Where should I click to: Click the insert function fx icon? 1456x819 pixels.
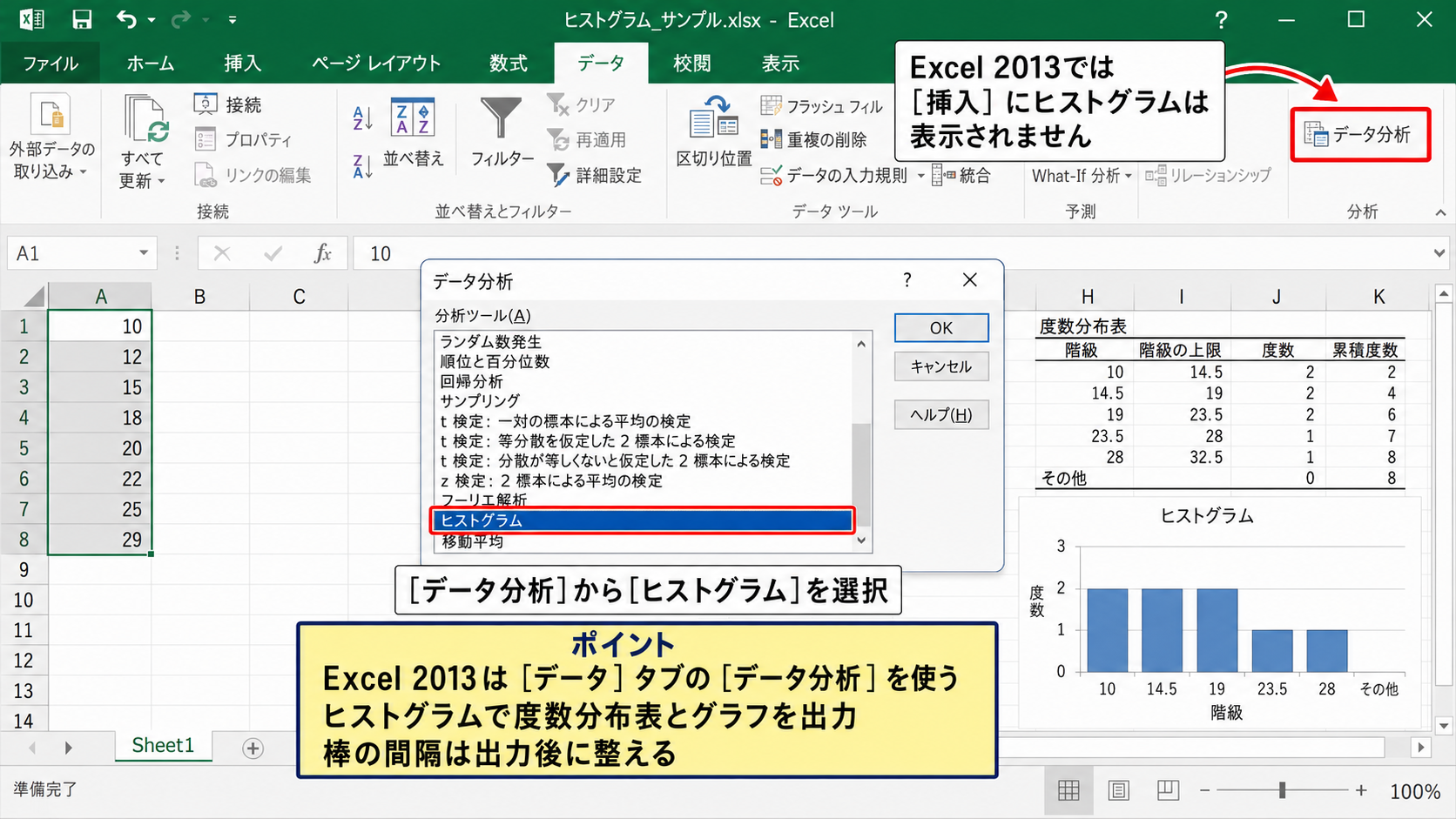(322, 253)
